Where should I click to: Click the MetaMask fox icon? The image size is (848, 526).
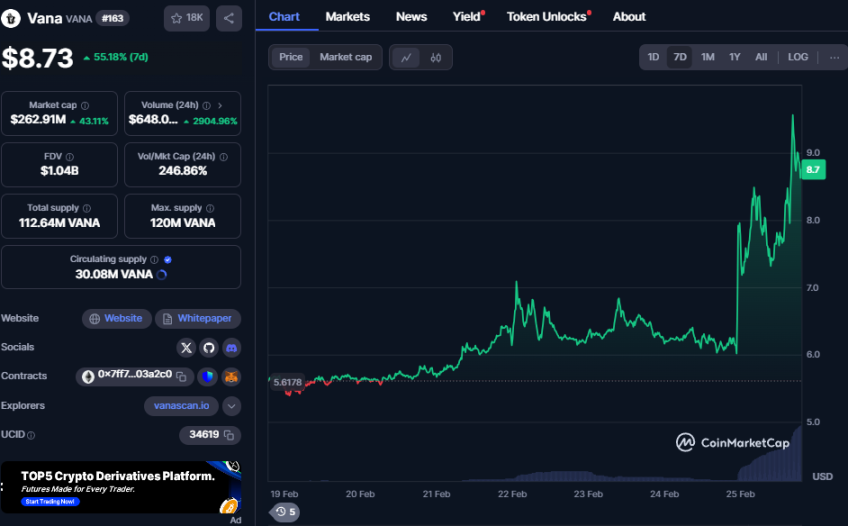click(x=231, y=377)
